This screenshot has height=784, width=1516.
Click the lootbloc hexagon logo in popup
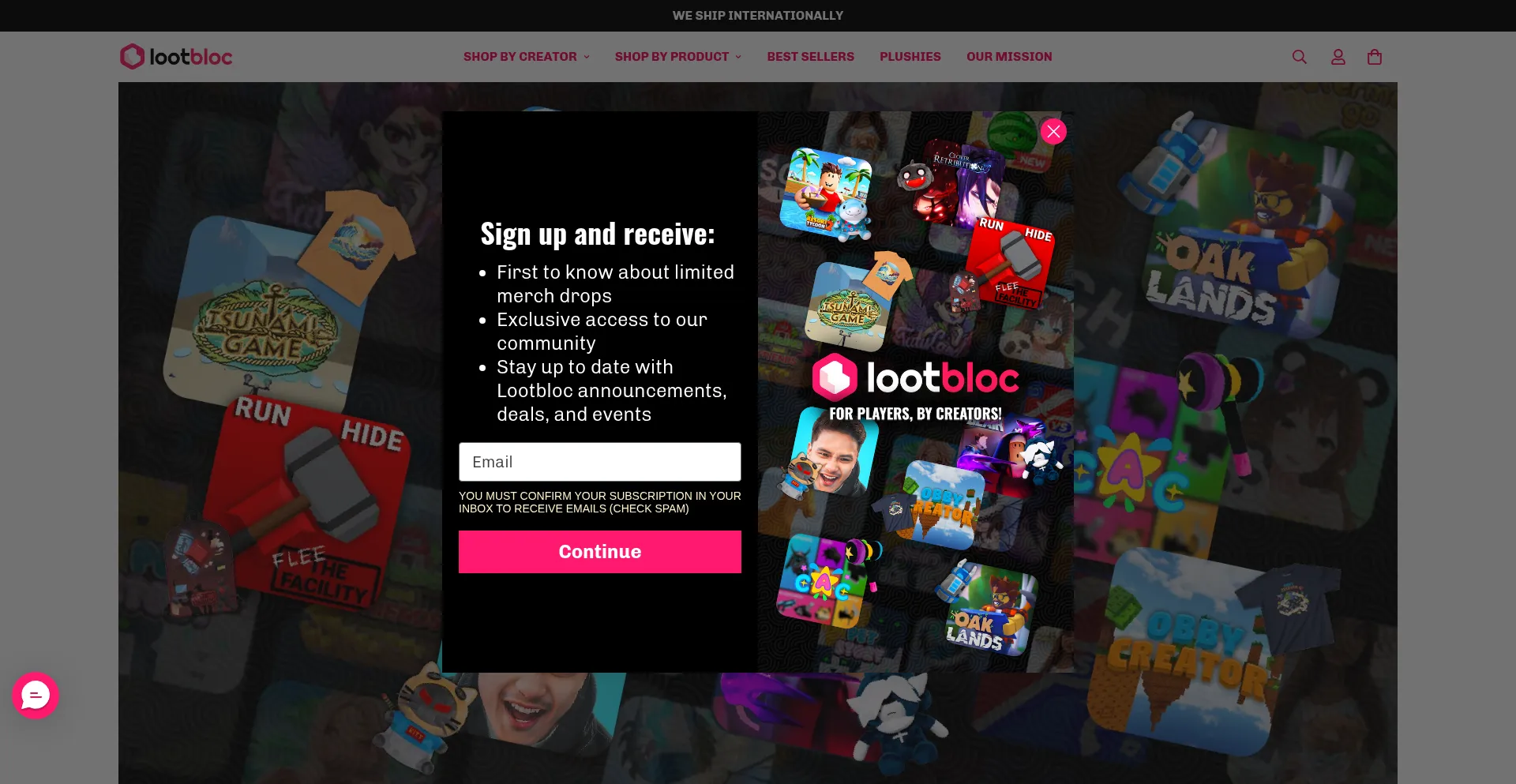pyautogui.click(x=835, y=377)
